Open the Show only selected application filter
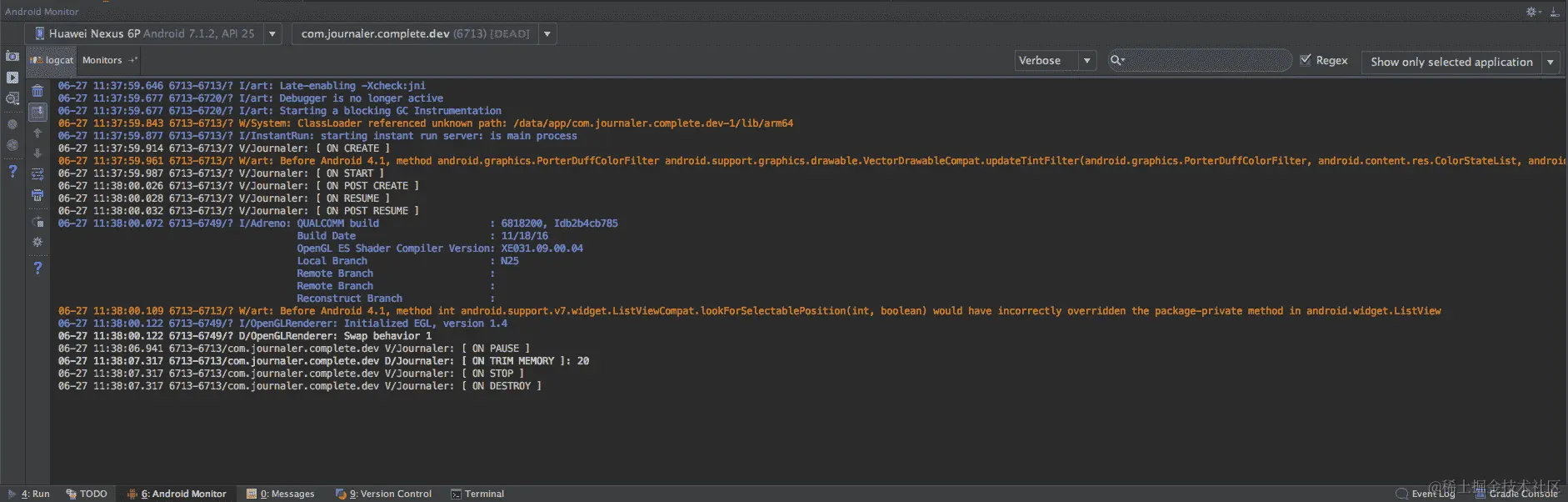Image resolution: width=1568 pixels, height=502 pixels. 1461,62
